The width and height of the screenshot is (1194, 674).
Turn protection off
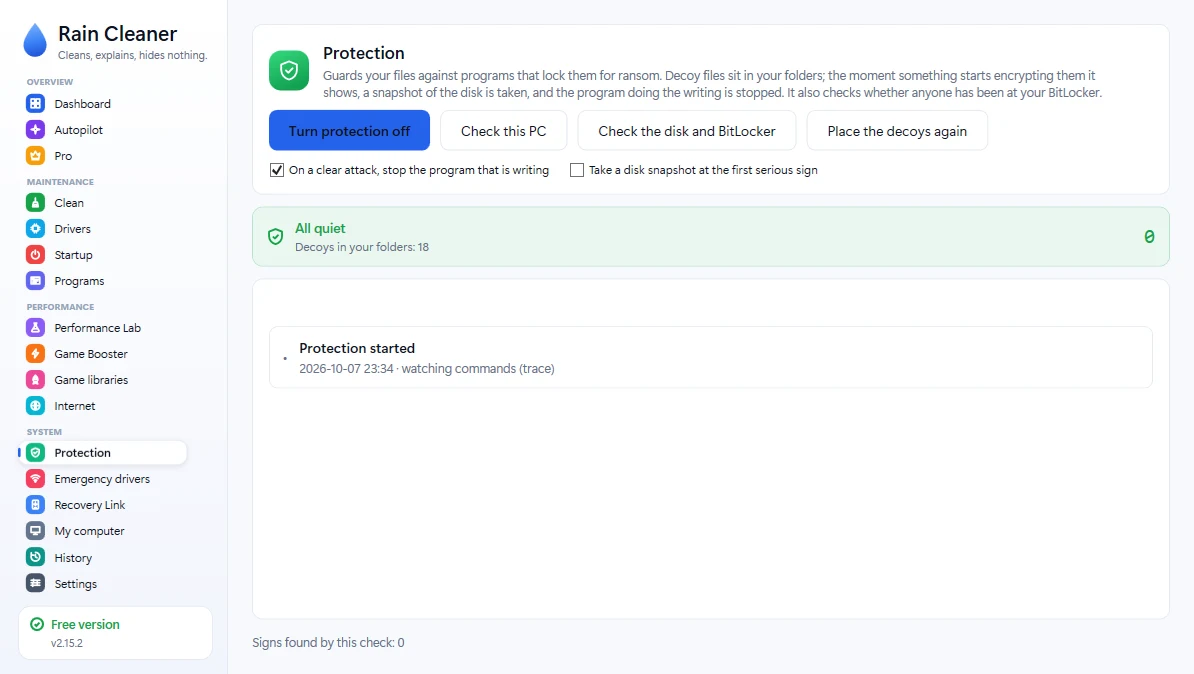coord(350,131)
